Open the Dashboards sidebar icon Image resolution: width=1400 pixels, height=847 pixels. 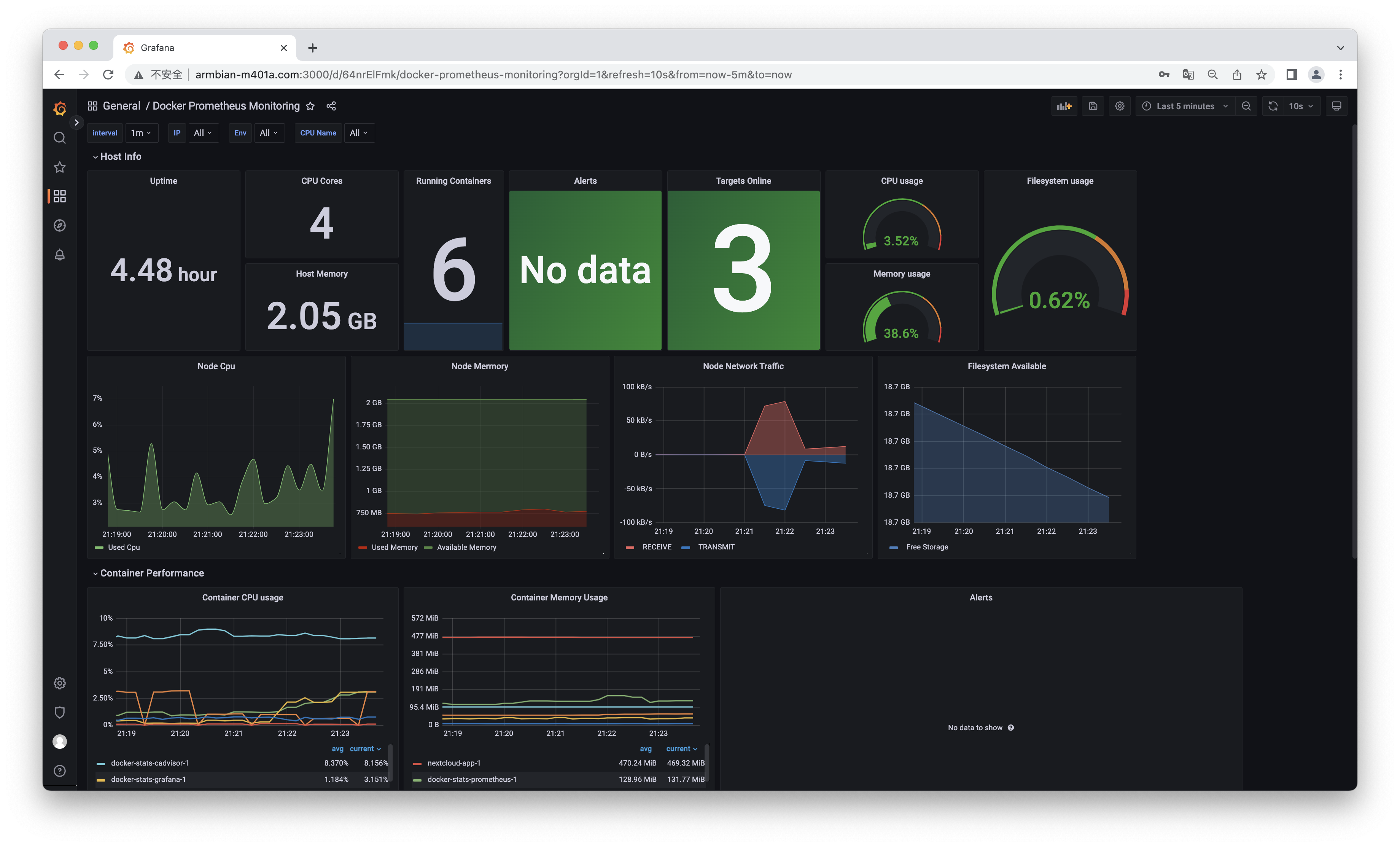point(60,196)
